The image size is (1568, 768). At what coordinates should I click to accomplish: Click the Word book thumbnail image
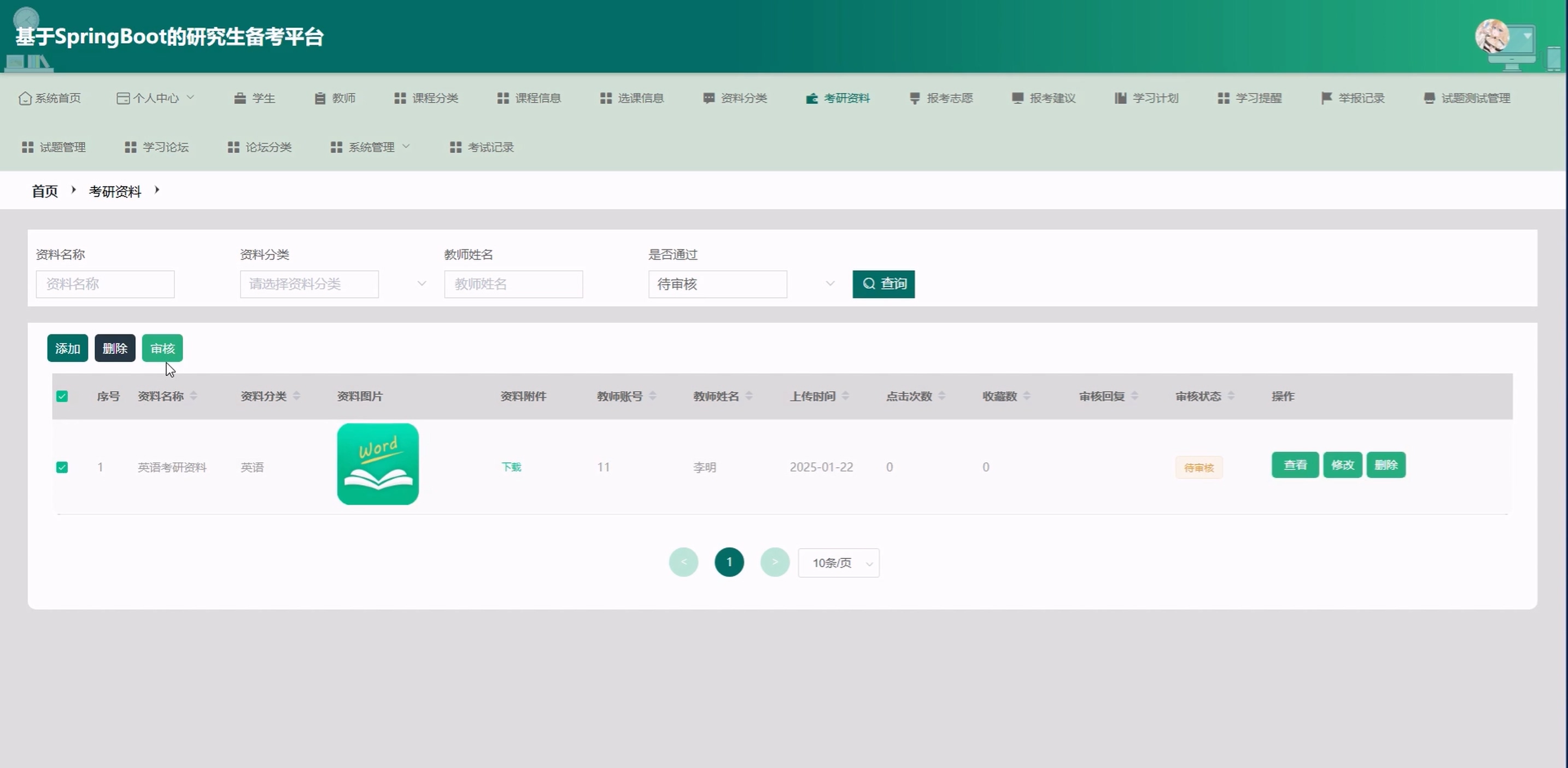pos(377,464)
